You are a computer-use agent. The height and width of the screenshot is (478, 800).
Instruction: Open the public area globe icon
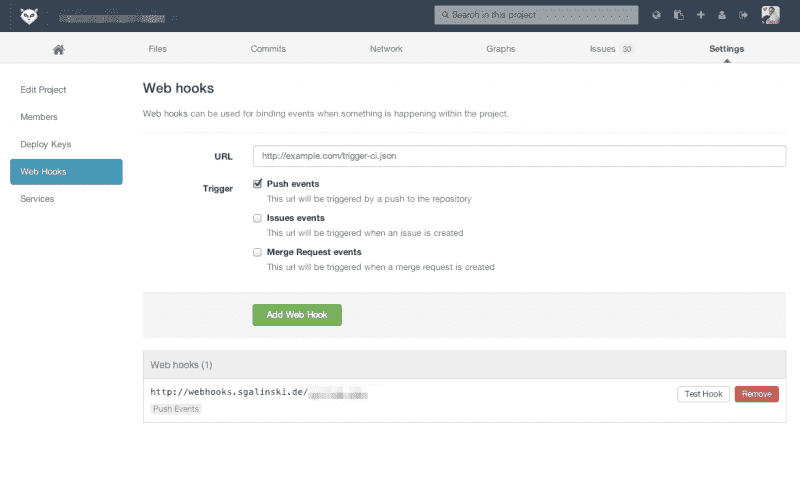656,15
